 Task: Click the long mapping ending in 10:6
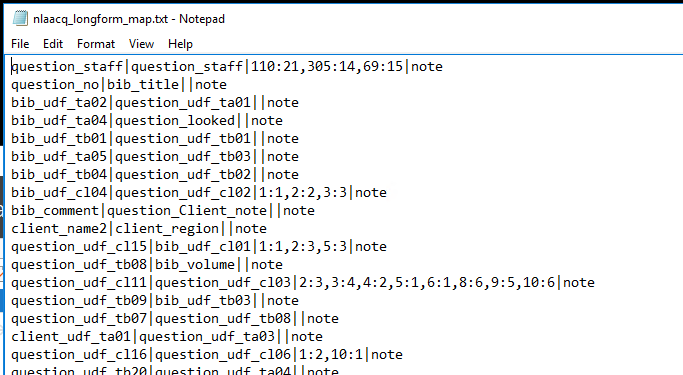pyautogui.click(x=427, y=283)
